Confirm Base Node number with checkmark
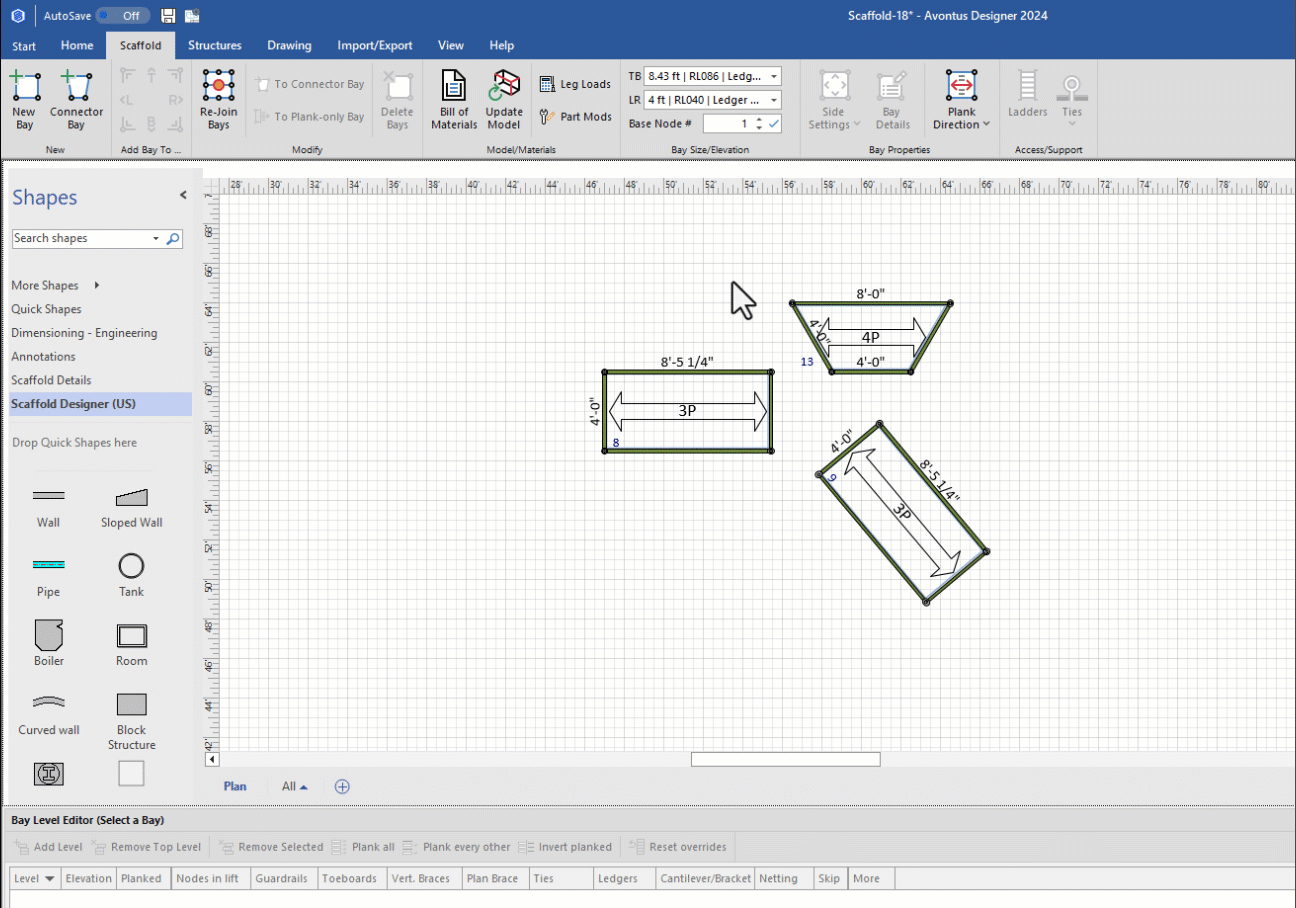 (773, 124)
